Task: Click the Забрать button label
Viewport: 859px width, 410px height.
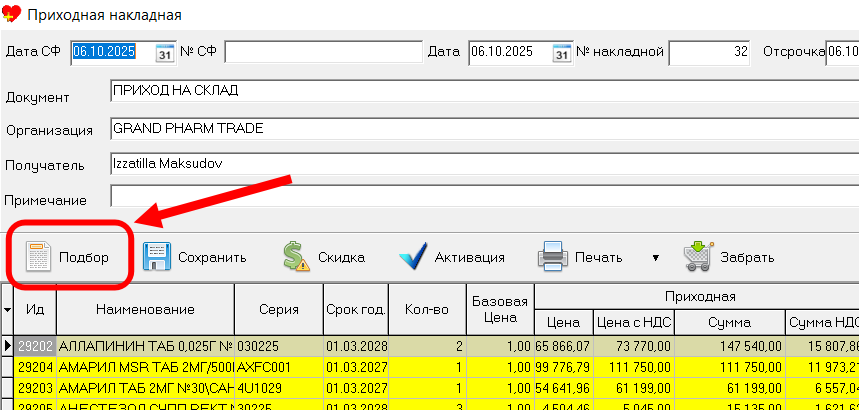Action: coord(747,258)
